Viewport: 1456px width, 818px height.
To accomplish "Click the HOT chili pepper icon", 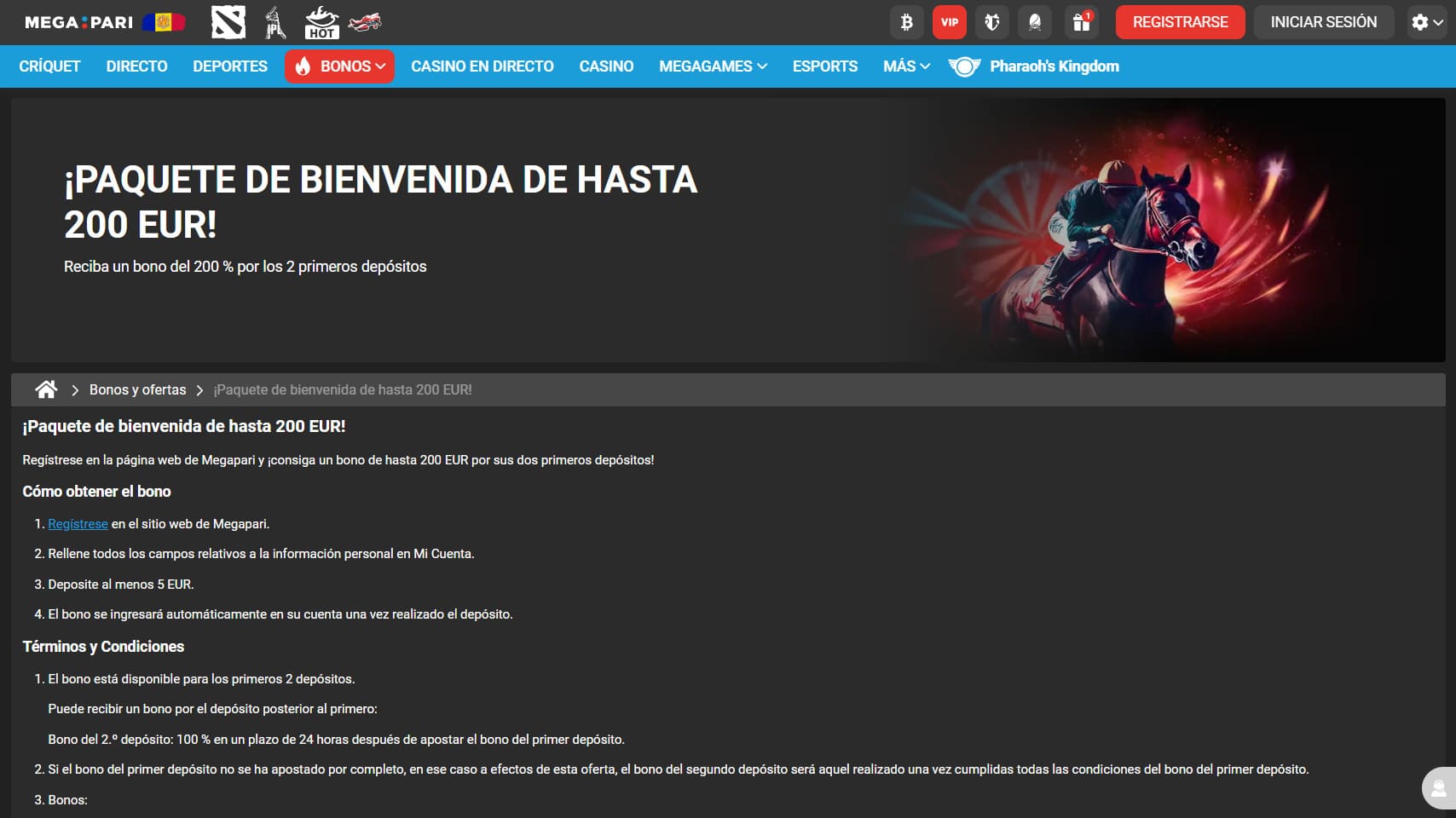I will click(321, 22).
